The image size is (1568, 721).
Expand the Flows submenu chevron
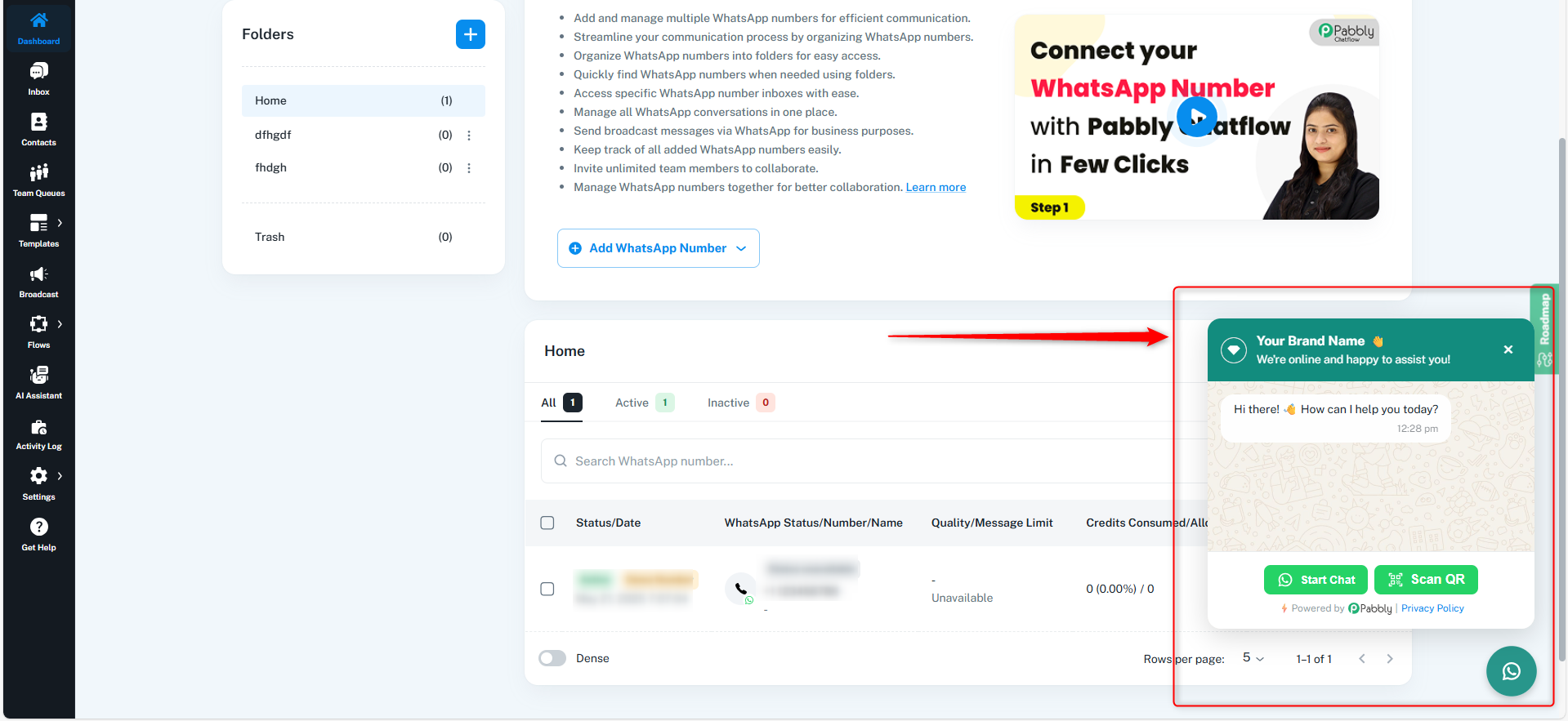60,324
